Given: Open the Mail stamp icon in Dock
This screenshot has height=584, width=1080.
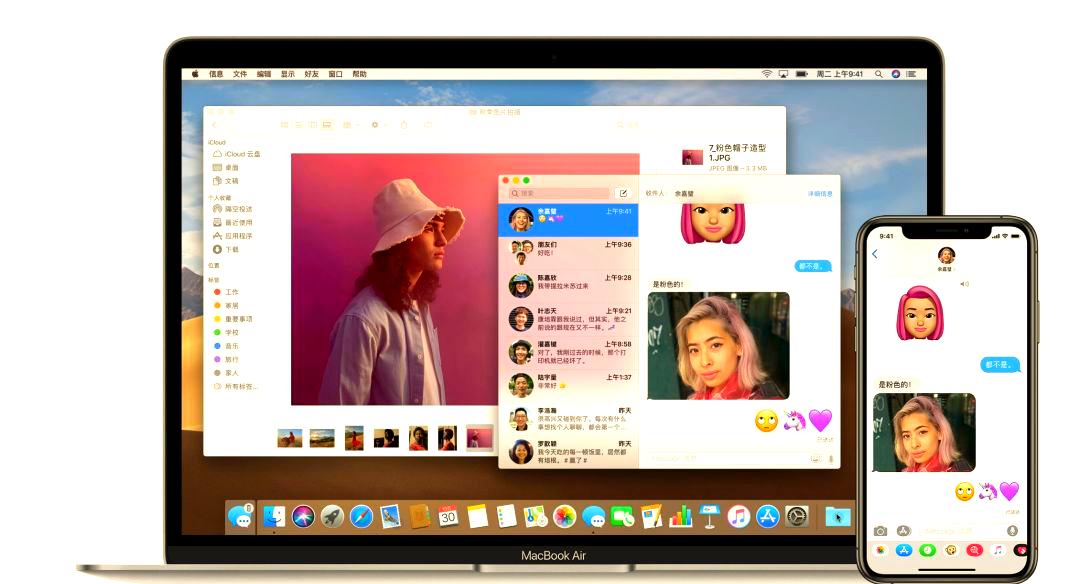Looking at the screenshot, I should pos(391,516).
